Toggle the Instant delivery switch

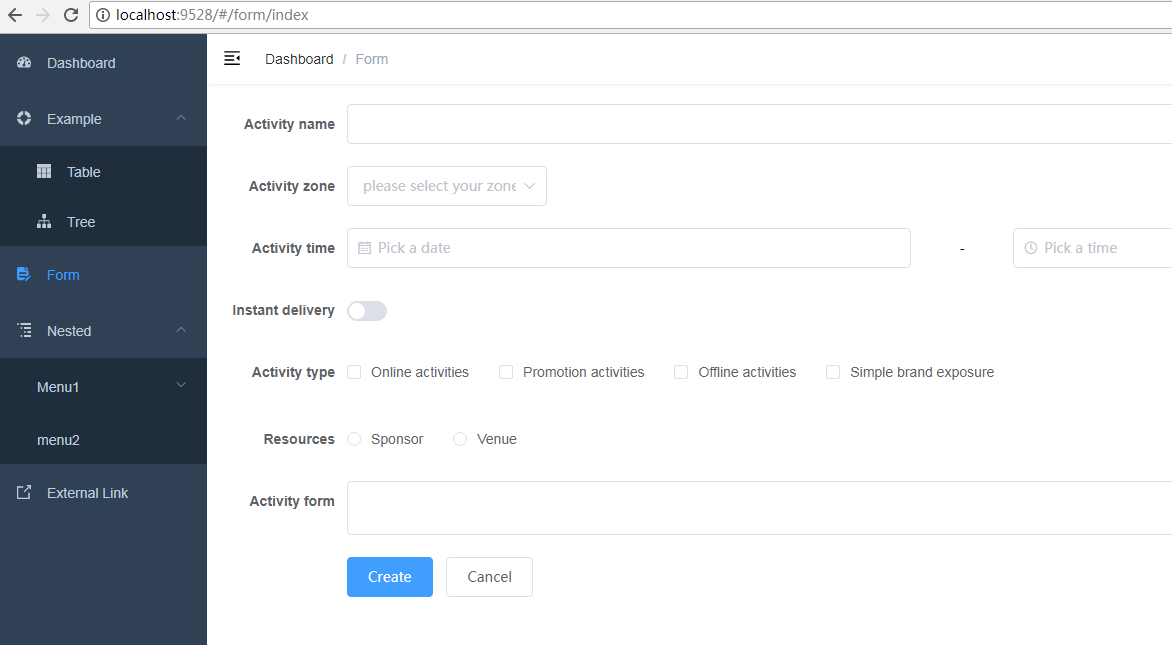pyautogui.click(x=367, y=311)
